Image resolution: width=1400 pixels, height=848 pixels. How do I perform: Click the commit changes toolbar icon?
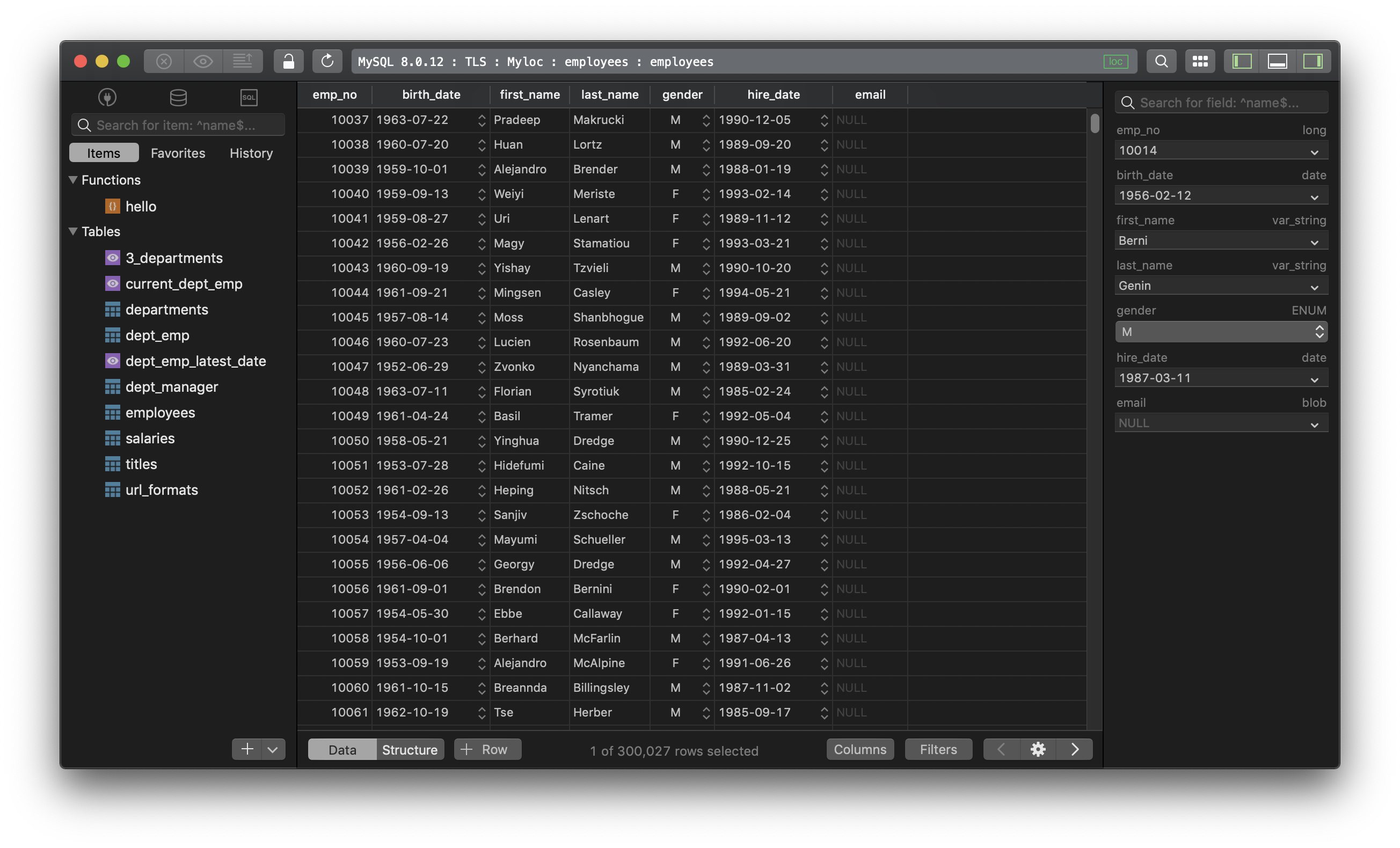click(243, 61)
